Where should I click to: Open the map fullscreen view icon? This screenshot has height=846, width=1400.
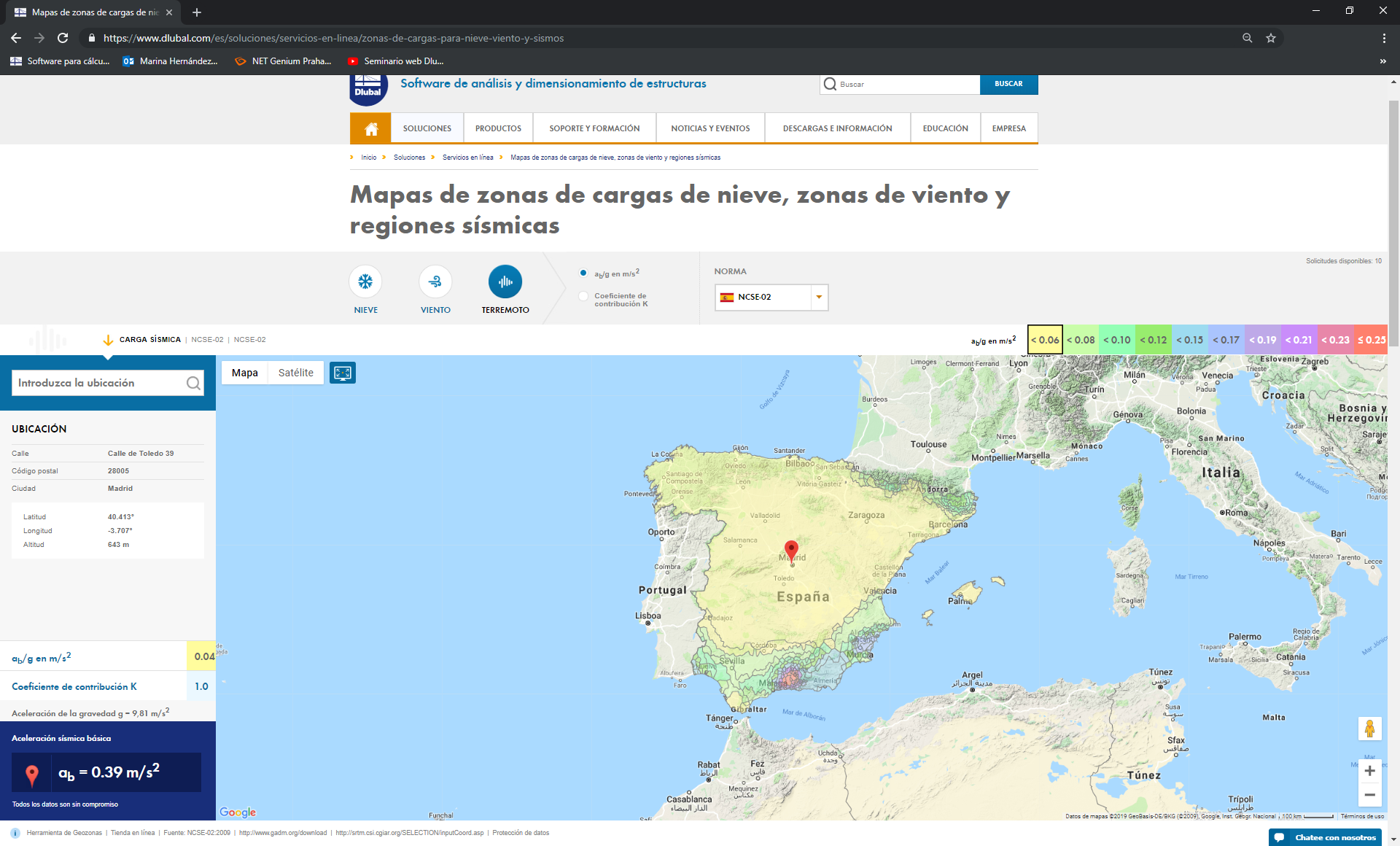343,372
